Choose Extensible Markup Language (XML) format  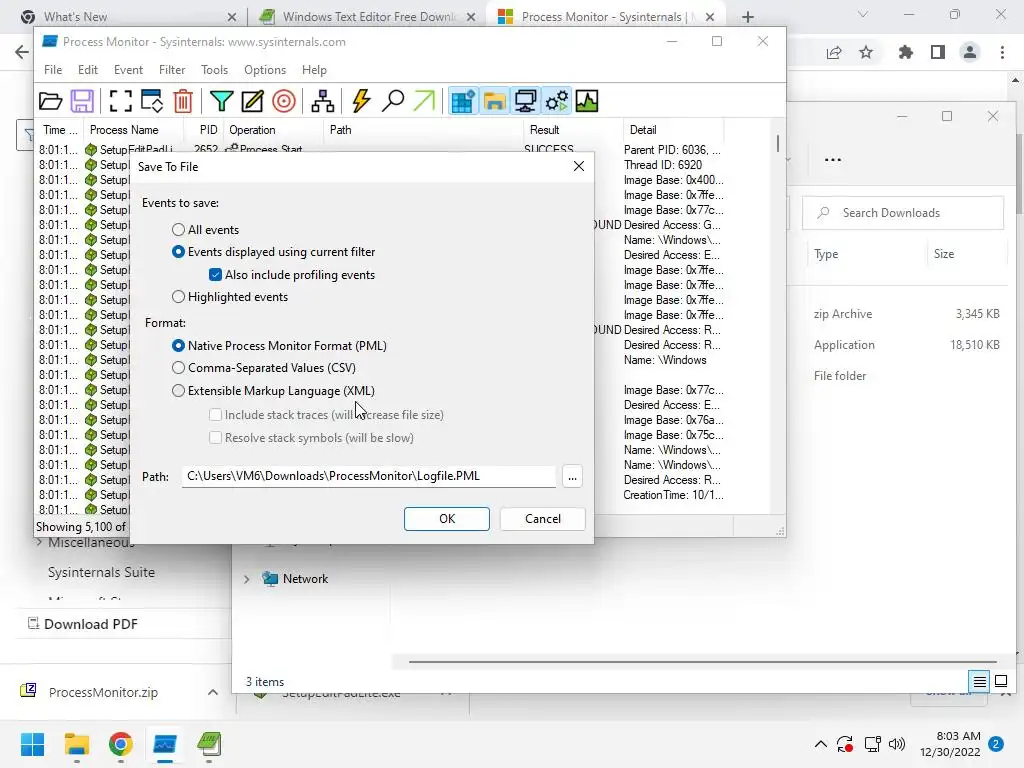click(x=178, y=391)
